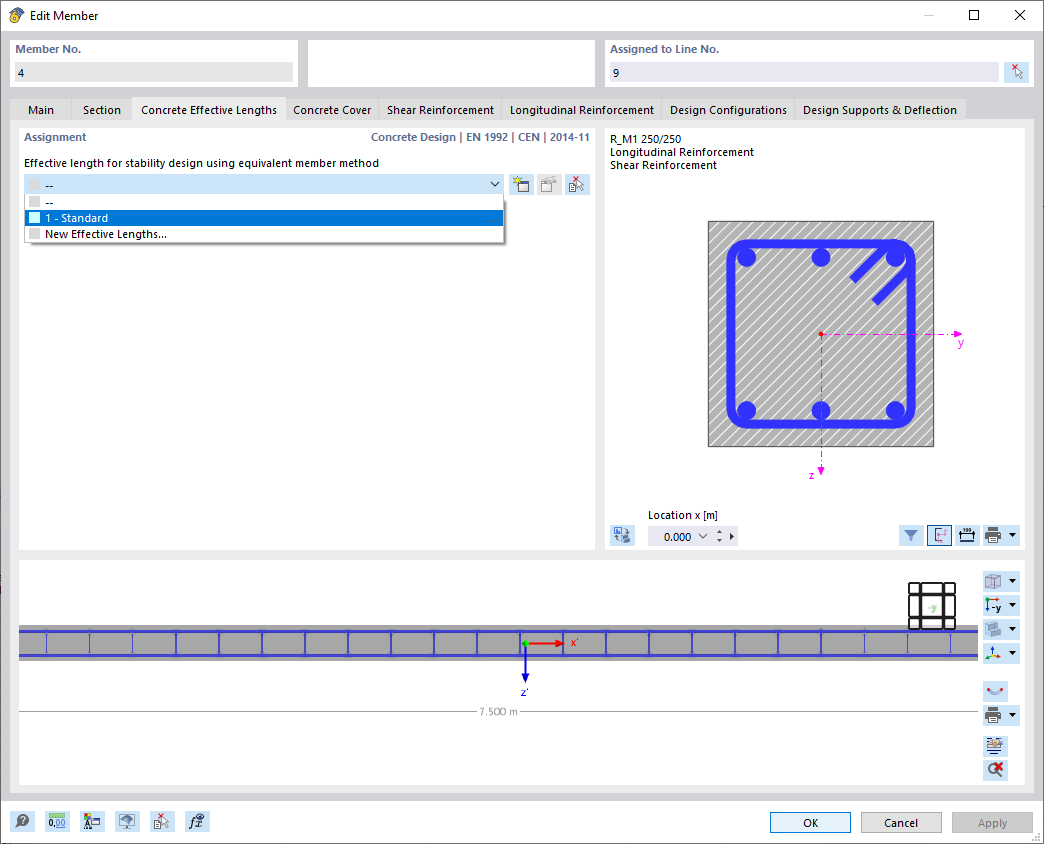Screen dimensions: 1044x844
Task: Open the Design Configurations tab
Action: coord(728,110)
